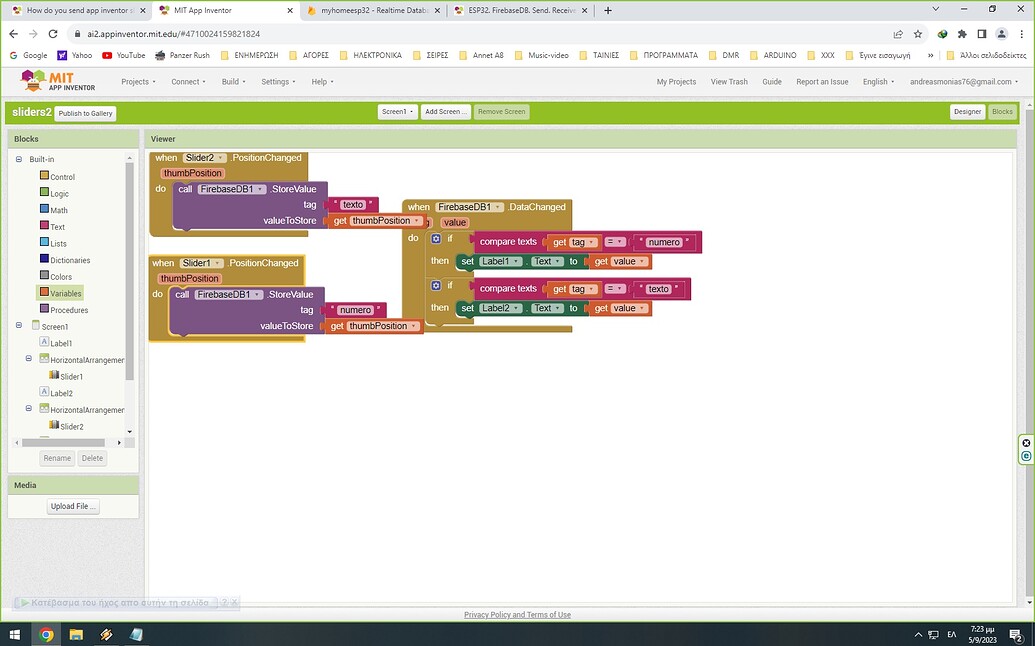Select Slider1 in the component tree
This screenshot has width=1035, height=646.
click(x=70, y=376)
